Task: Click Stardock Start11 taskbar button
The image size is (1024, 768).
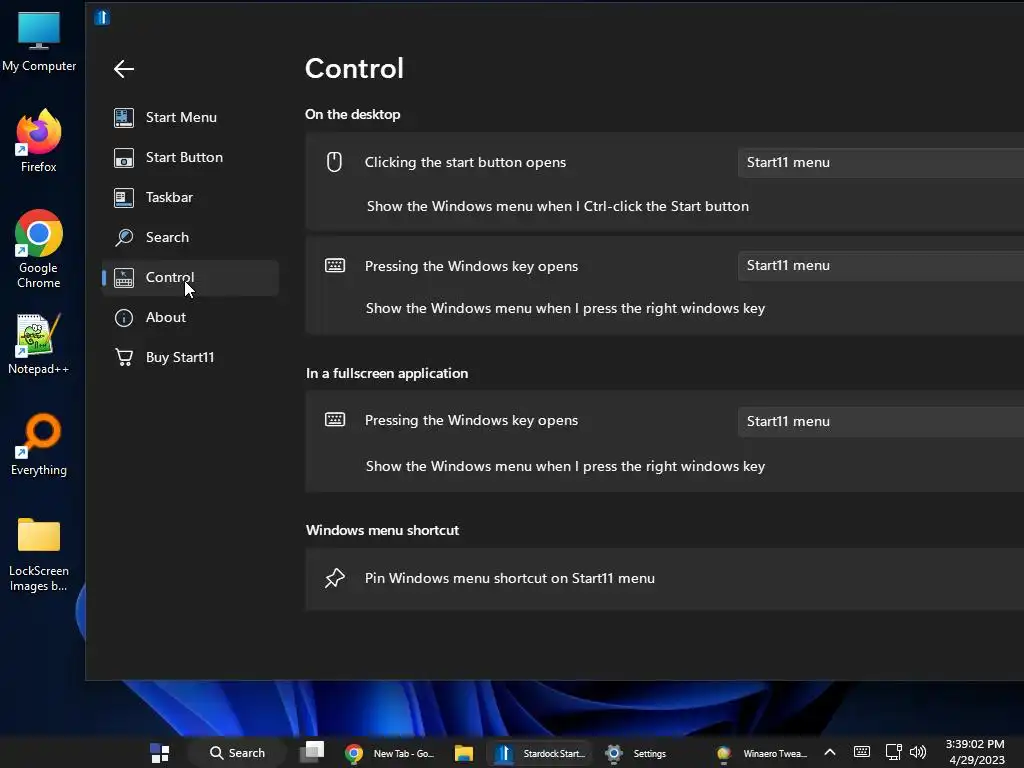Action: point(539,753)
